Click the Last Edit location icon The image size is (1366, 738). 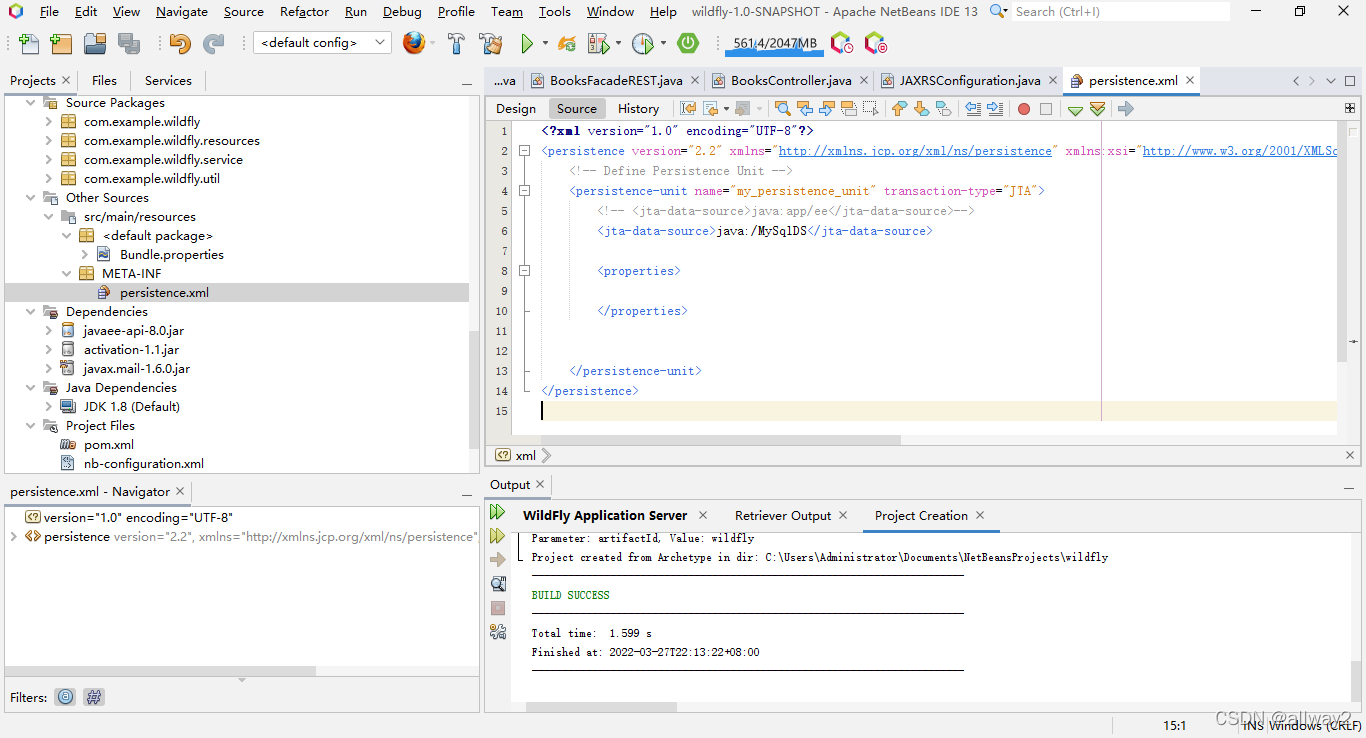[x=688, y=109]
